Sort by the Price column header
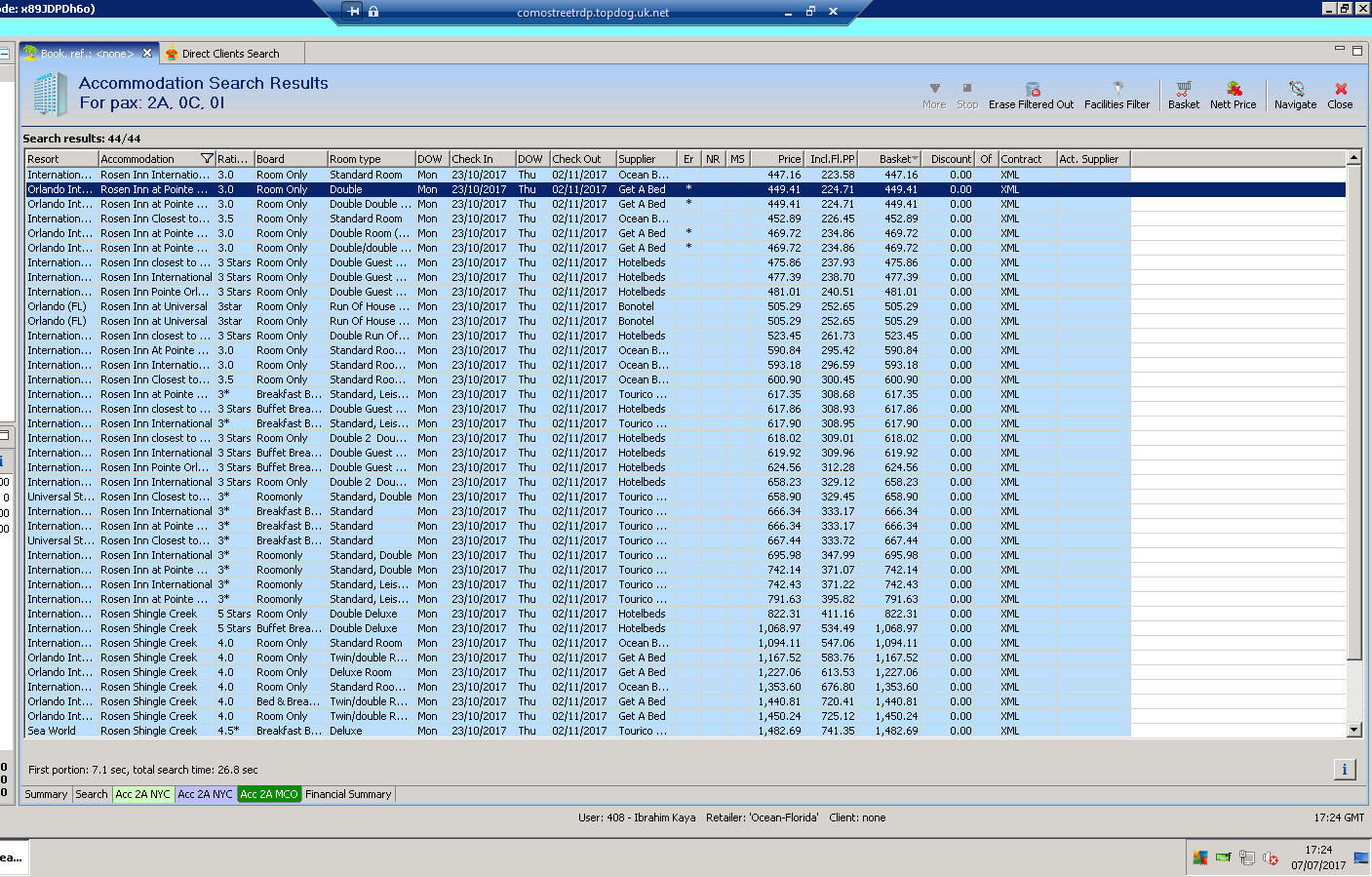 point(776,159)
